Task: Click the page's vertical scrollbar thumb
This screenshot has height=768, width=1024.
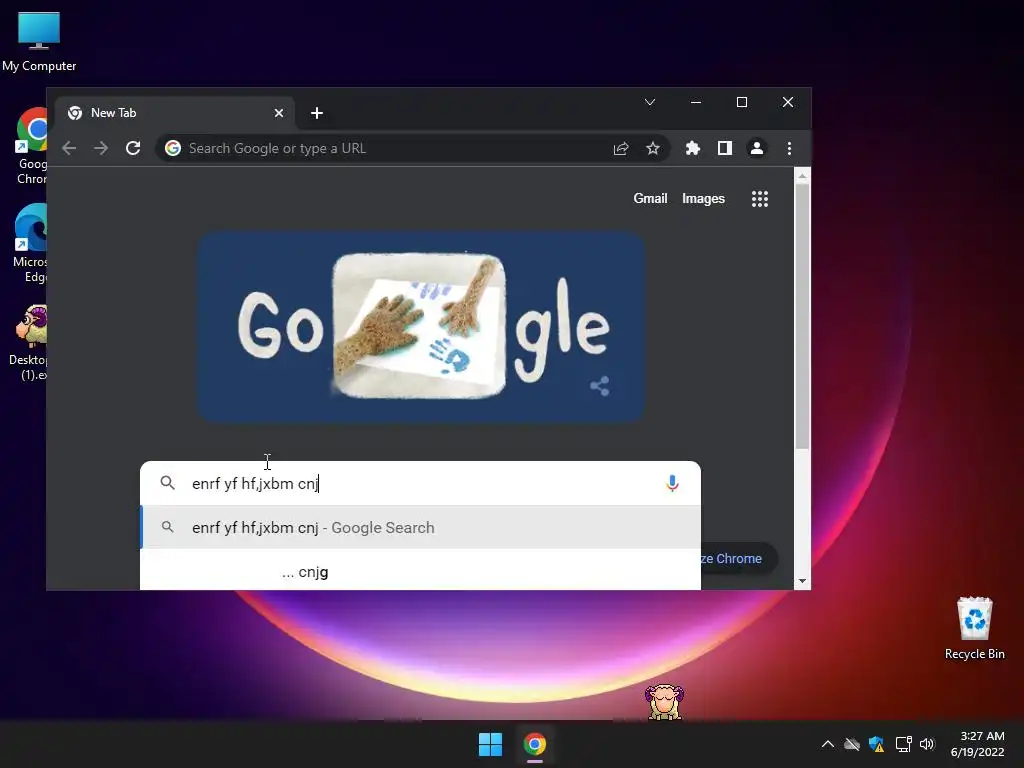Action: pyautogui.click(x=802, y=317)
